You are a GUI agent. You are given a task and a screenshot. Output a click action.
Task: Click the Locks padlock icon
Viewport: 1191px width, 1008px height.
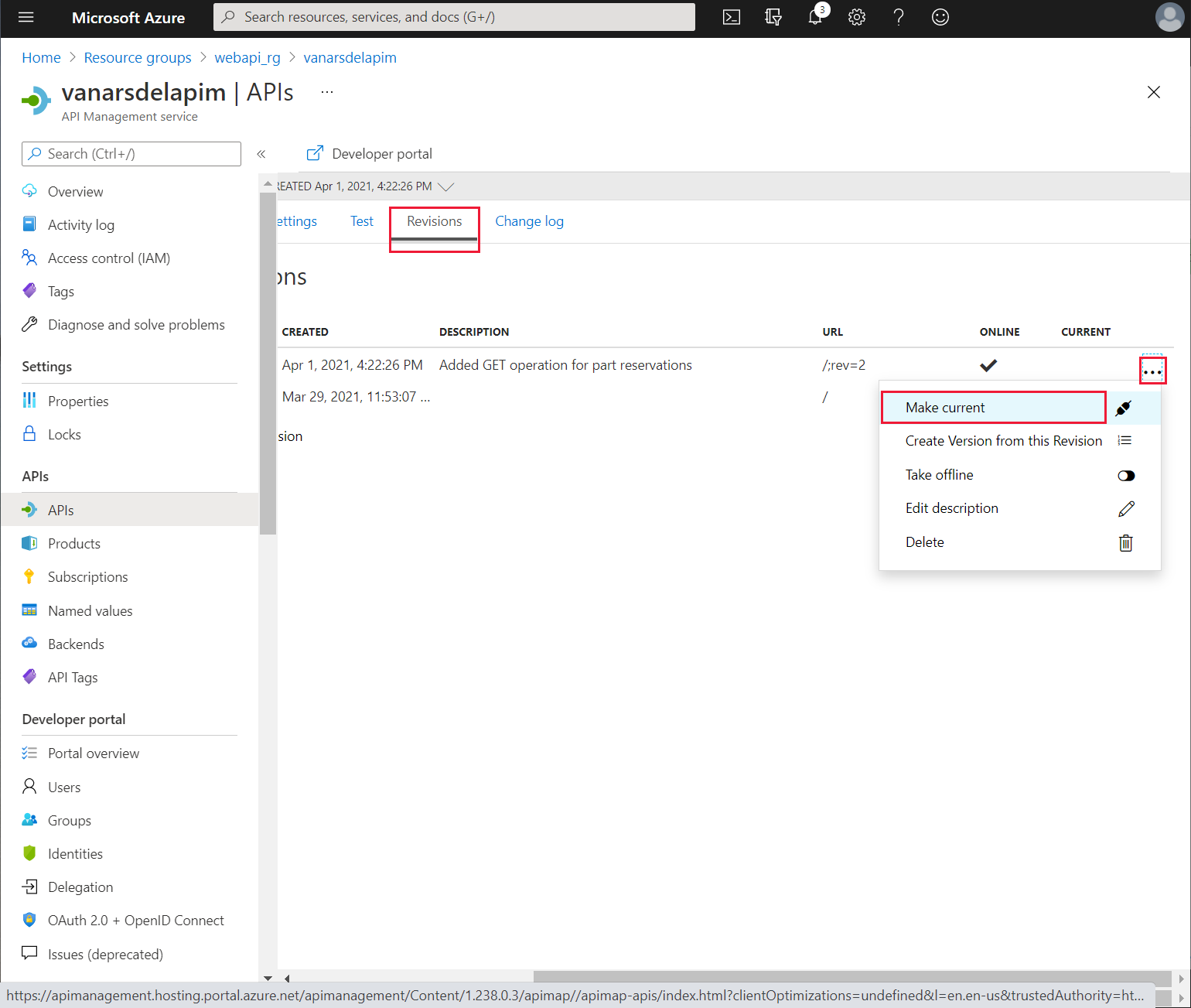29,433
